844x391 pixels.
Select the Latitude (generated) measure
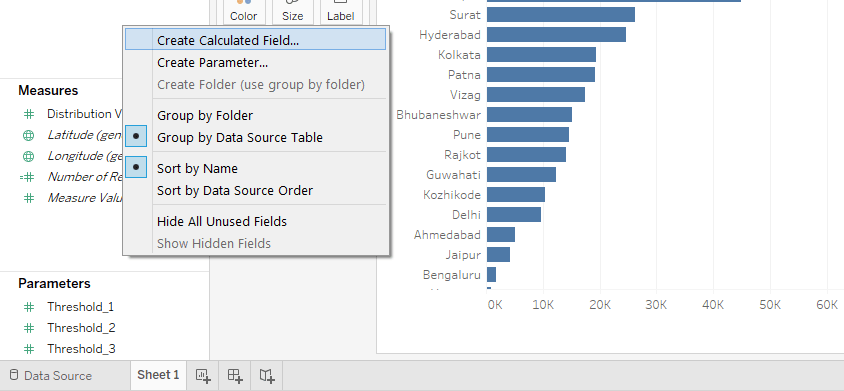click(x=85, y=135)
